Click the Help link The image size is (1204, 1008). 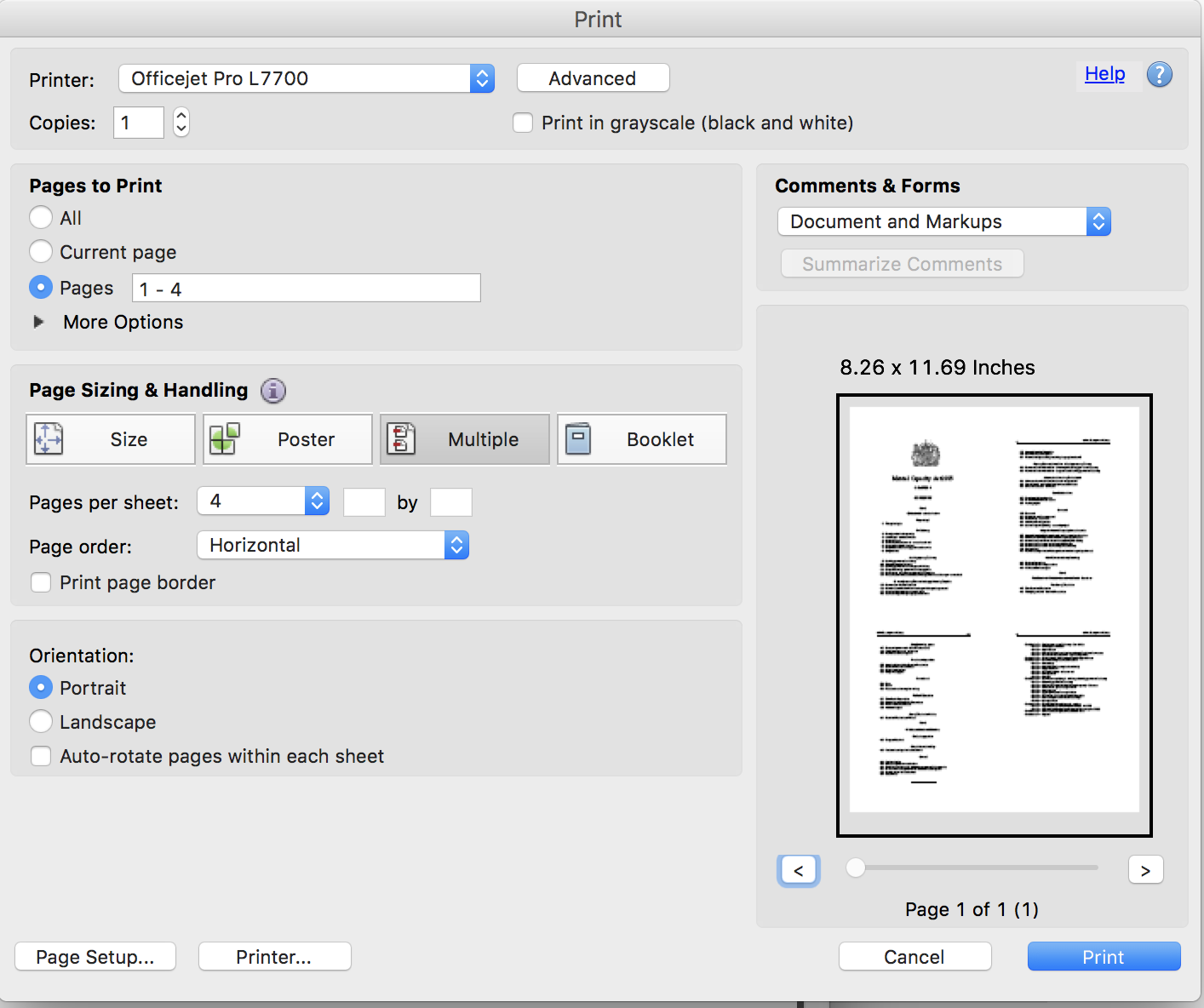1104,74
